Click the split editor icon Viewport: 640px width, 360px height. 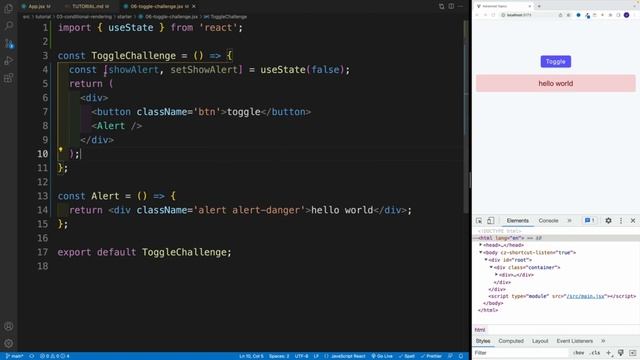[x=451, y=6]
